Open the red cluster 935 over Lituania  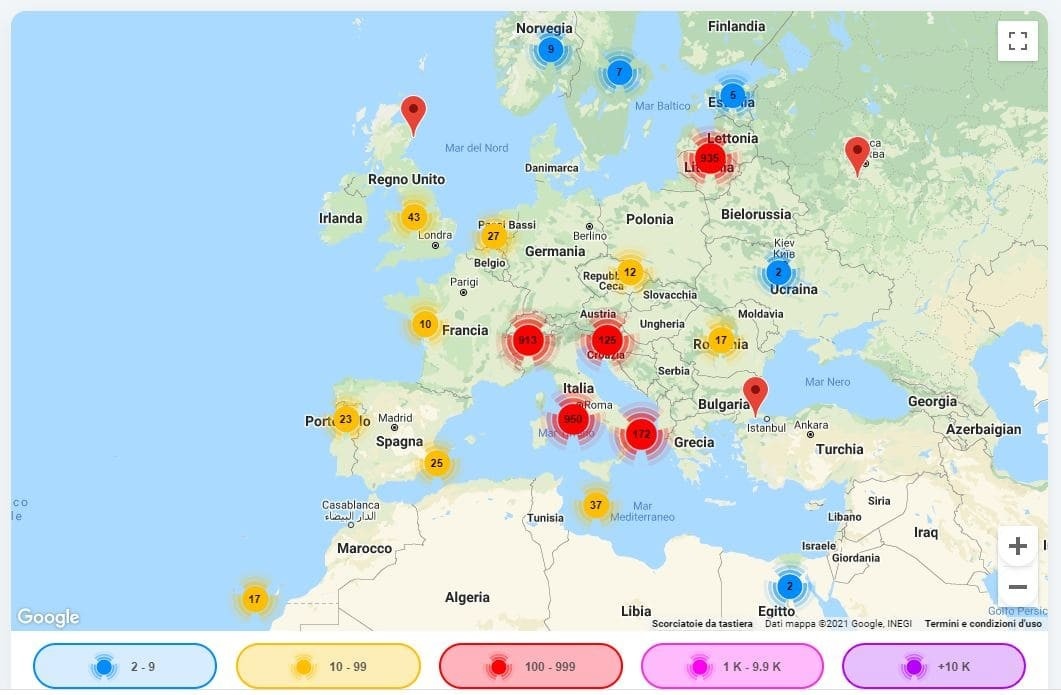(710, 158)
